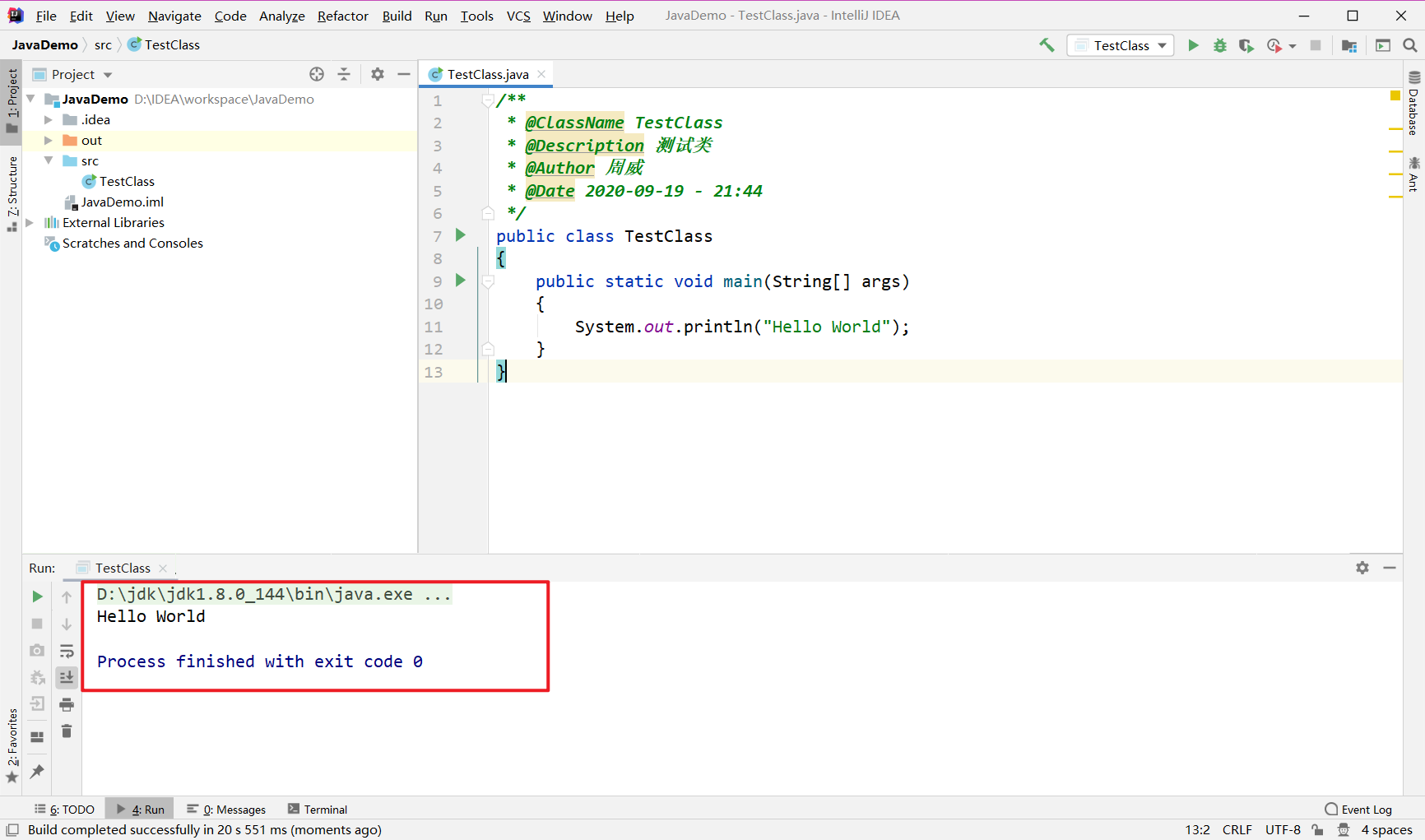Open the Database side panel
Screen dimensions: 1425x840
pos(1413,104)
